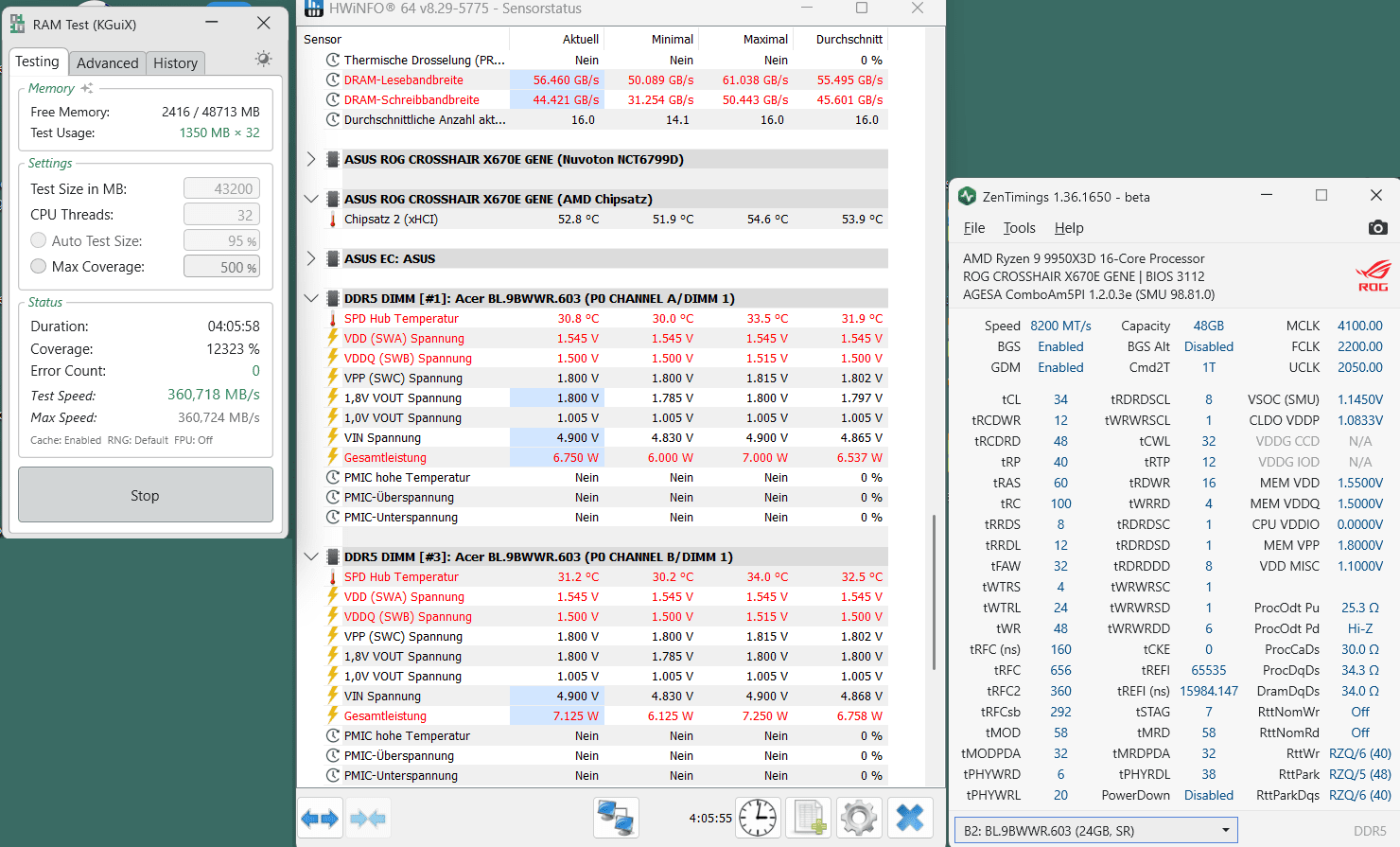Click the 8200 MT/s speed value in ZenTimings
The width and height of the screenshot is (1400, 847).
1060,326
